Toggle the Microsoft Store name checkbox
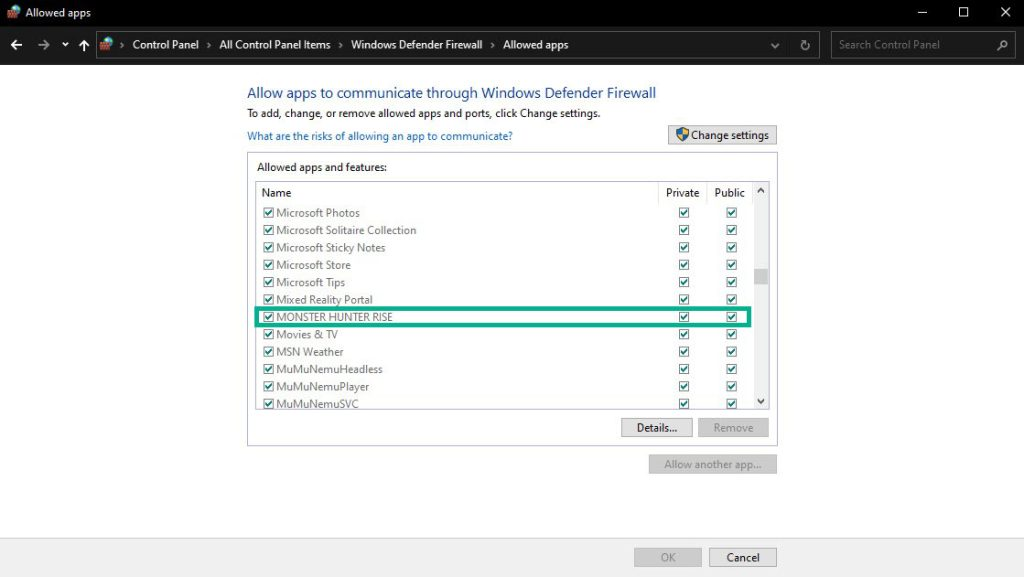Screen dimensions: 1024x577 click(x=268, y=265)
